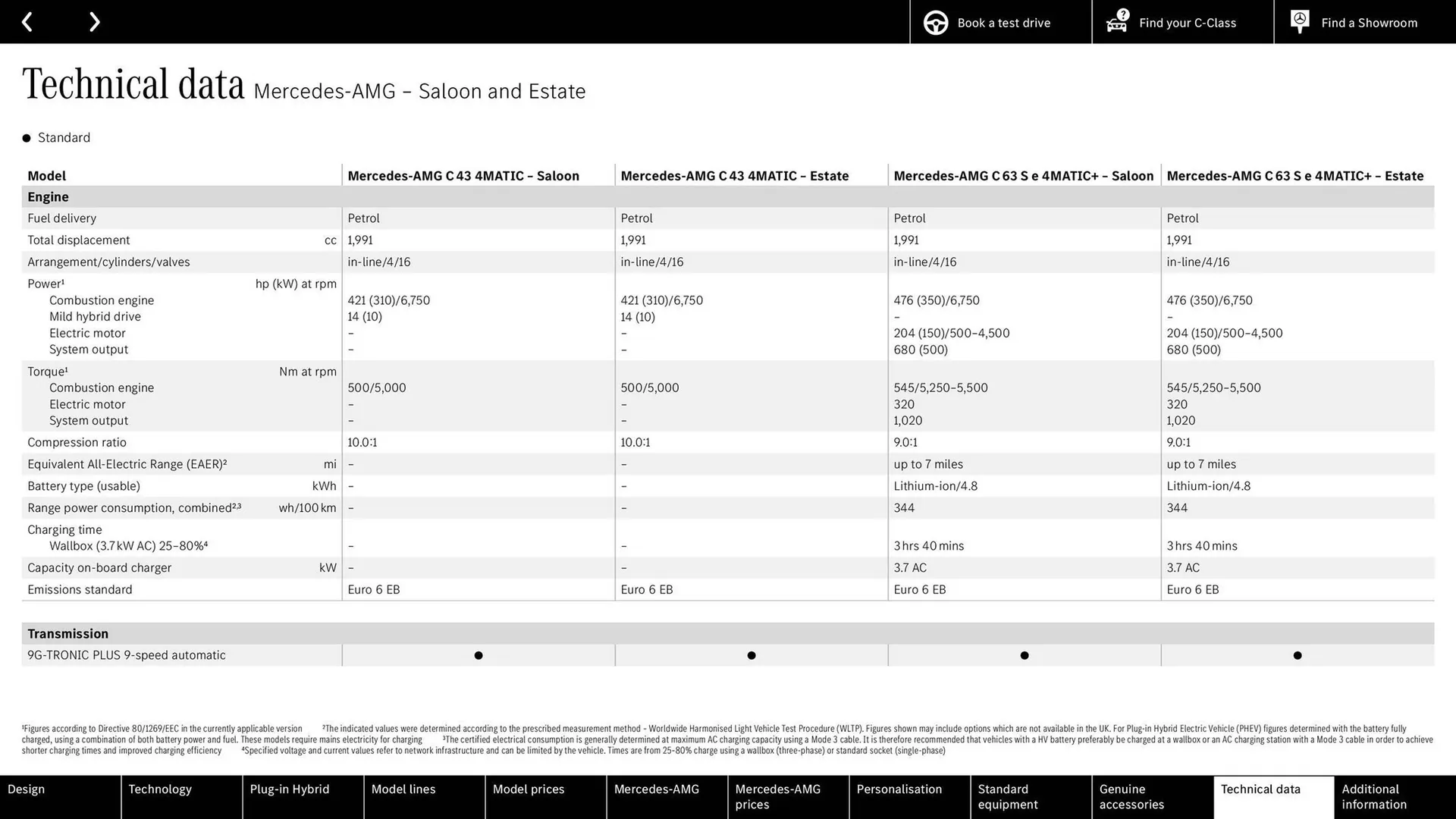Switch to the Personalisation tab
Image resolution: width=1456 pixels, height=819 pixels.
[x=899, y=789]
